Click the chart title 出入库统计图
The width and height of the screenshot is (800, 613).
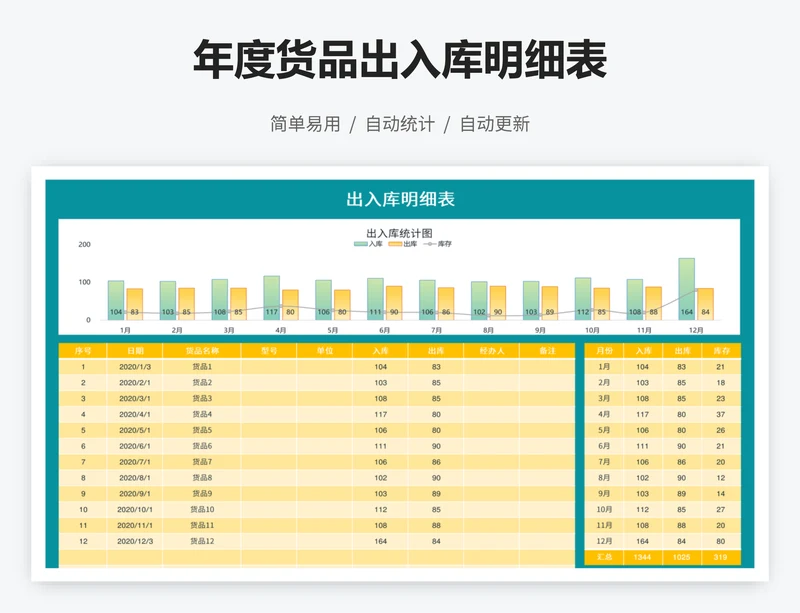399,233
